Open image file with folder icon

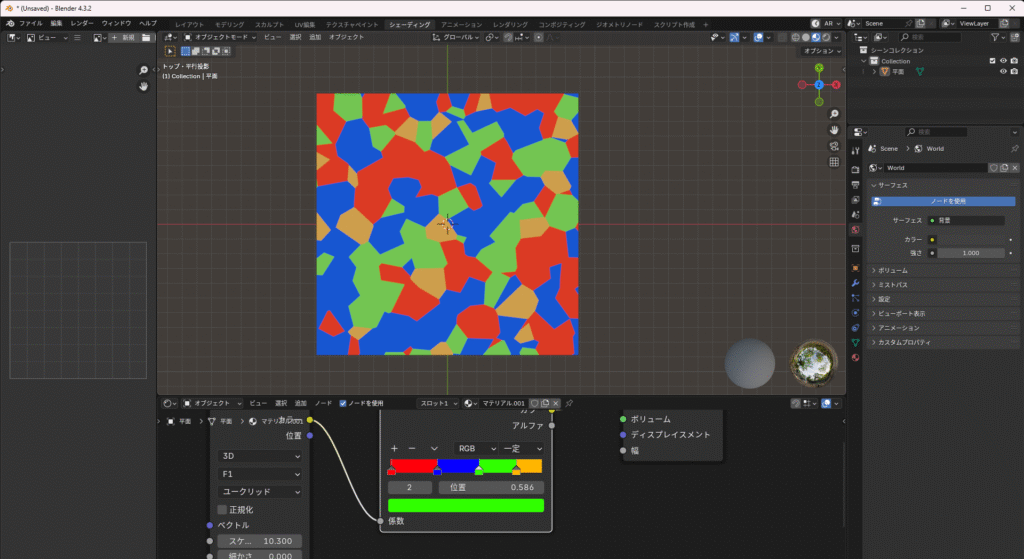coord(146,38)
